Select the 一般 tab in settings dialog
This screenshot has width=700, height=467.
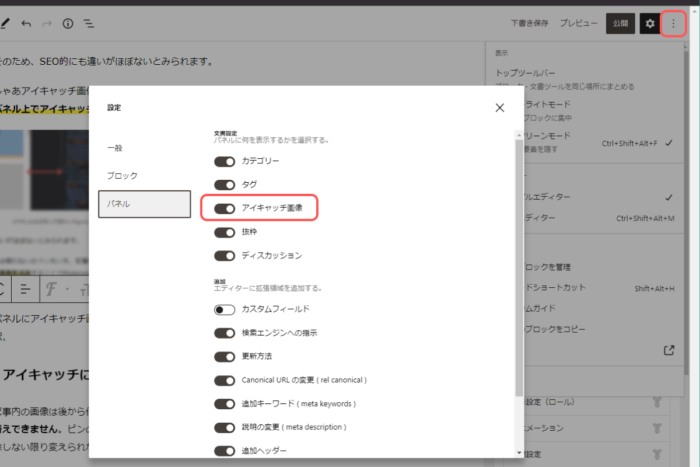point(144,148)
